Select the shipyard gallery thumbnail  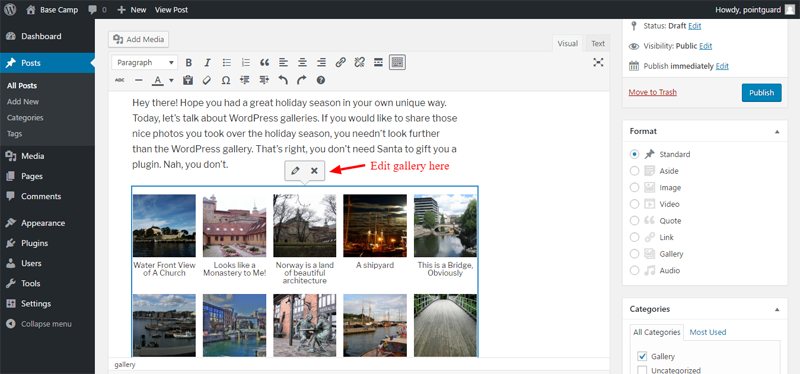pyautogui.click(x=375, y=226)
